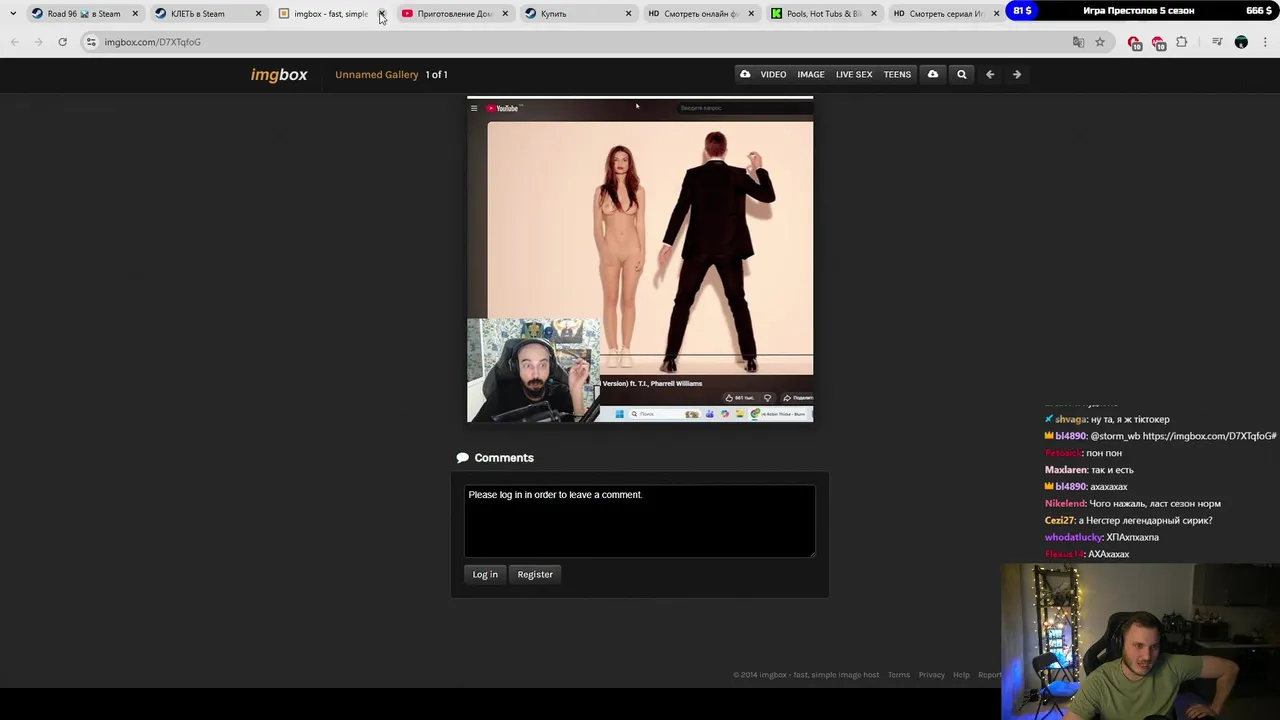Click chat username Cezi27
This screenshot has width=1280, height=720.
tap(1059, 521)
